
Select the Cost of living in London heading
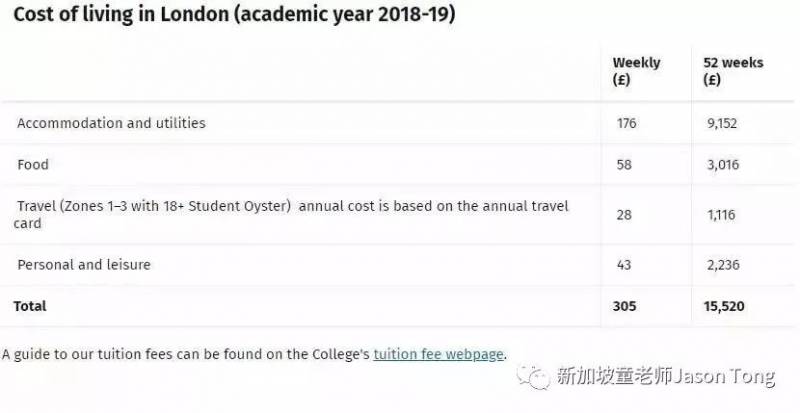[x=229, y=17]
